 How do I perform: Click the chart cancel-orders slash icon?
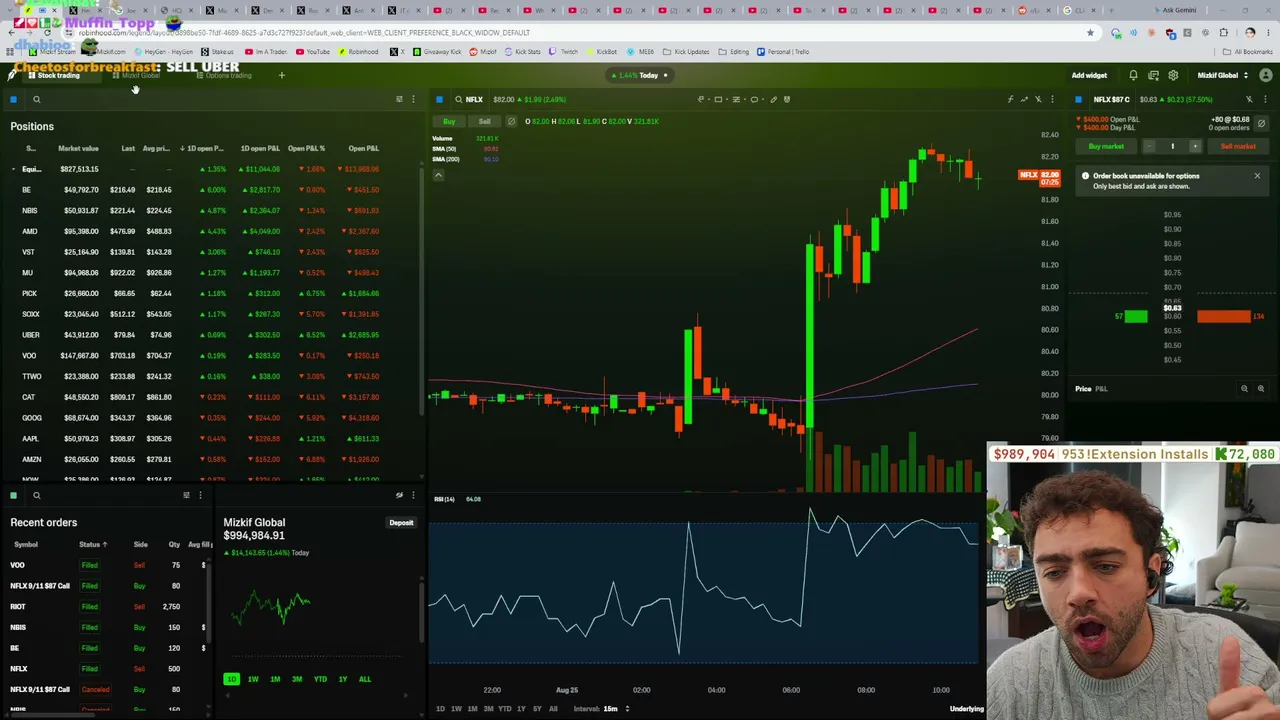(x=511, y=121)
